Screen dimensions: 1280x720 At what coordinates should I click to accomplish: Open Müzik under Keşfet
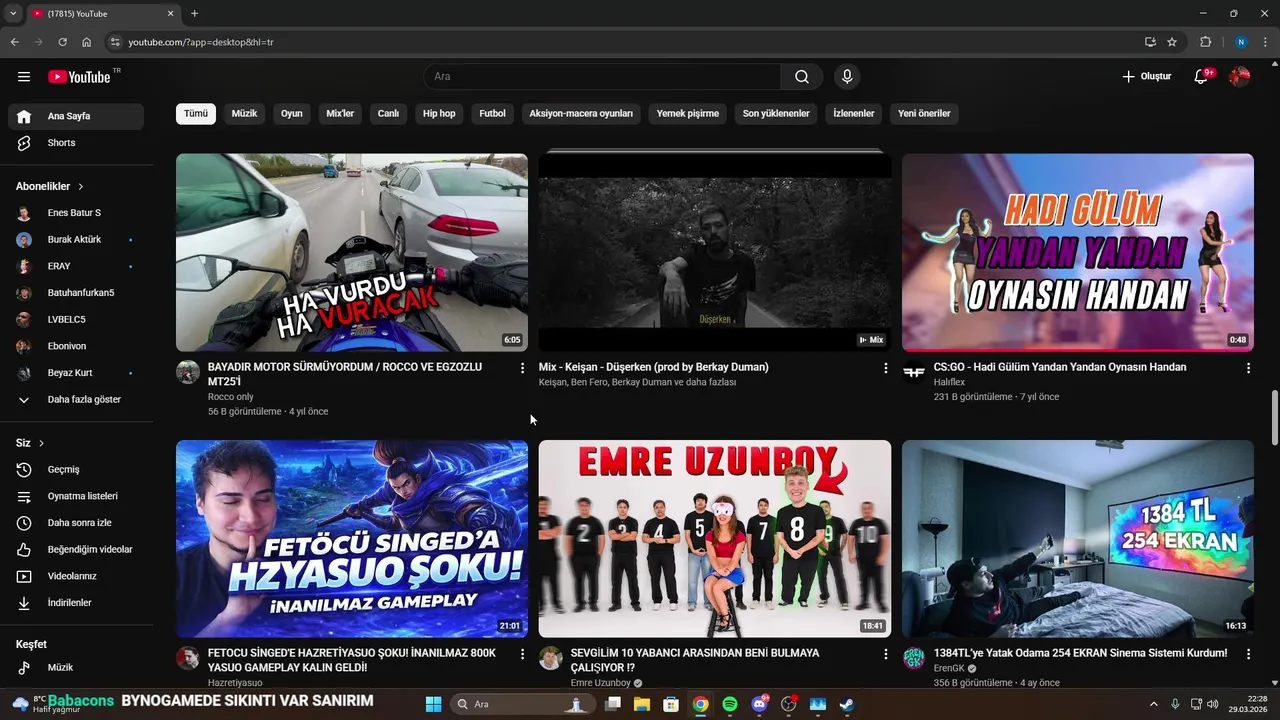point(76,667)
